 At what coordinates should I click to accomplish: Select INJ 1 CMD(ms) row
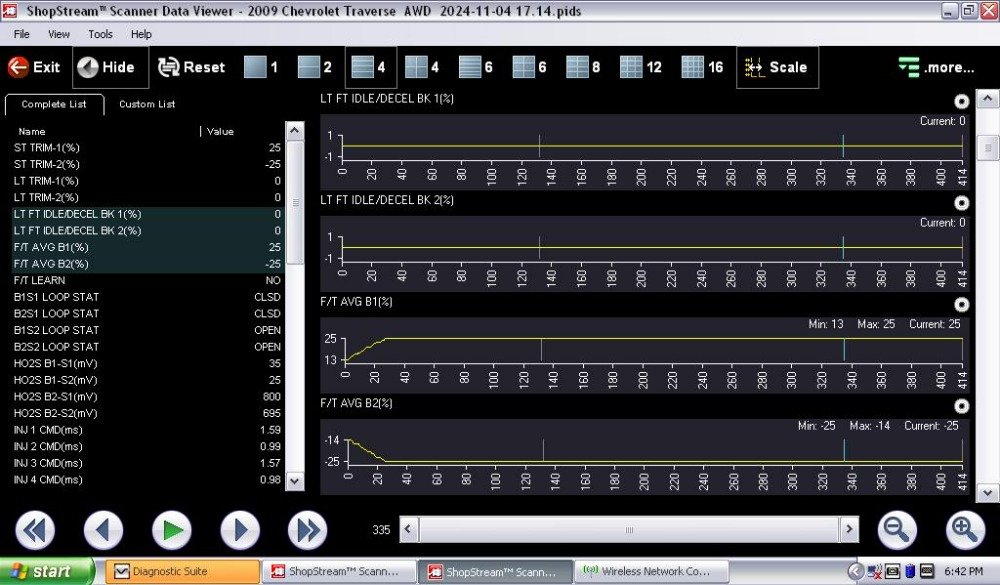[x=147, y=430]
